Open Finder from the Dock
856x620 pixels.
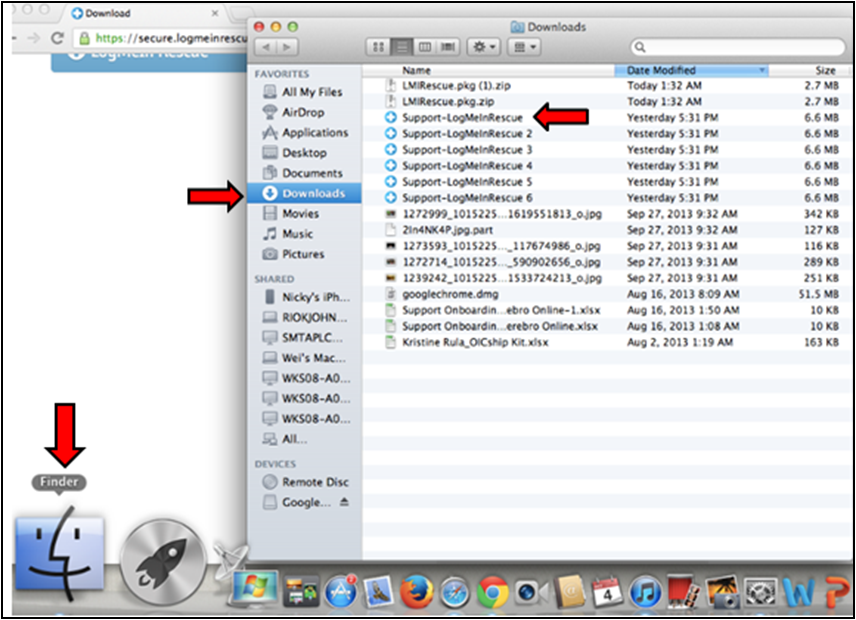60,554
